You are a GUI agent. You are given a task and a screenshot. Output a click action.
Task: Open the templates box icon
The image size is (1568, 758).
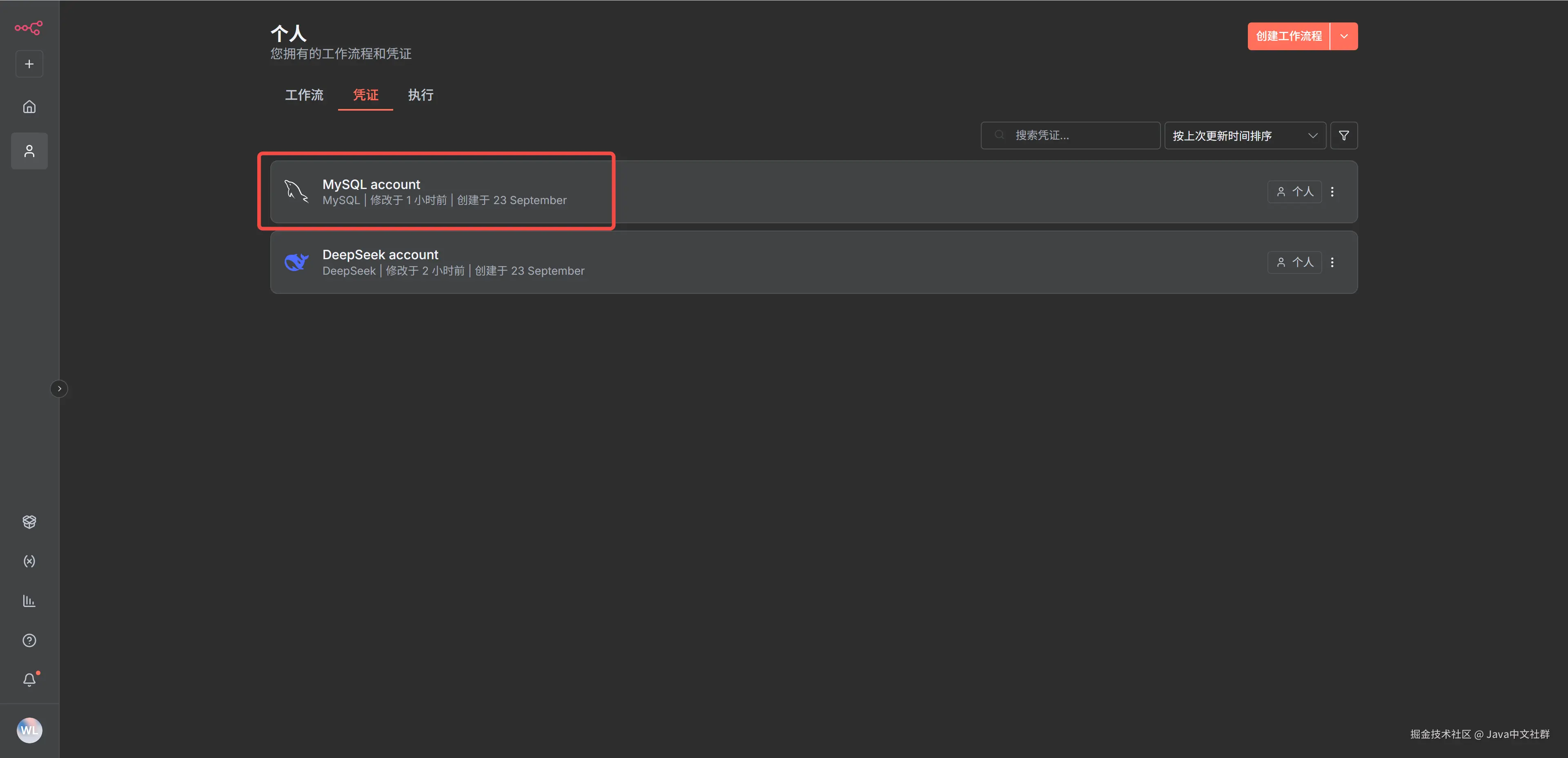[29, 522]
